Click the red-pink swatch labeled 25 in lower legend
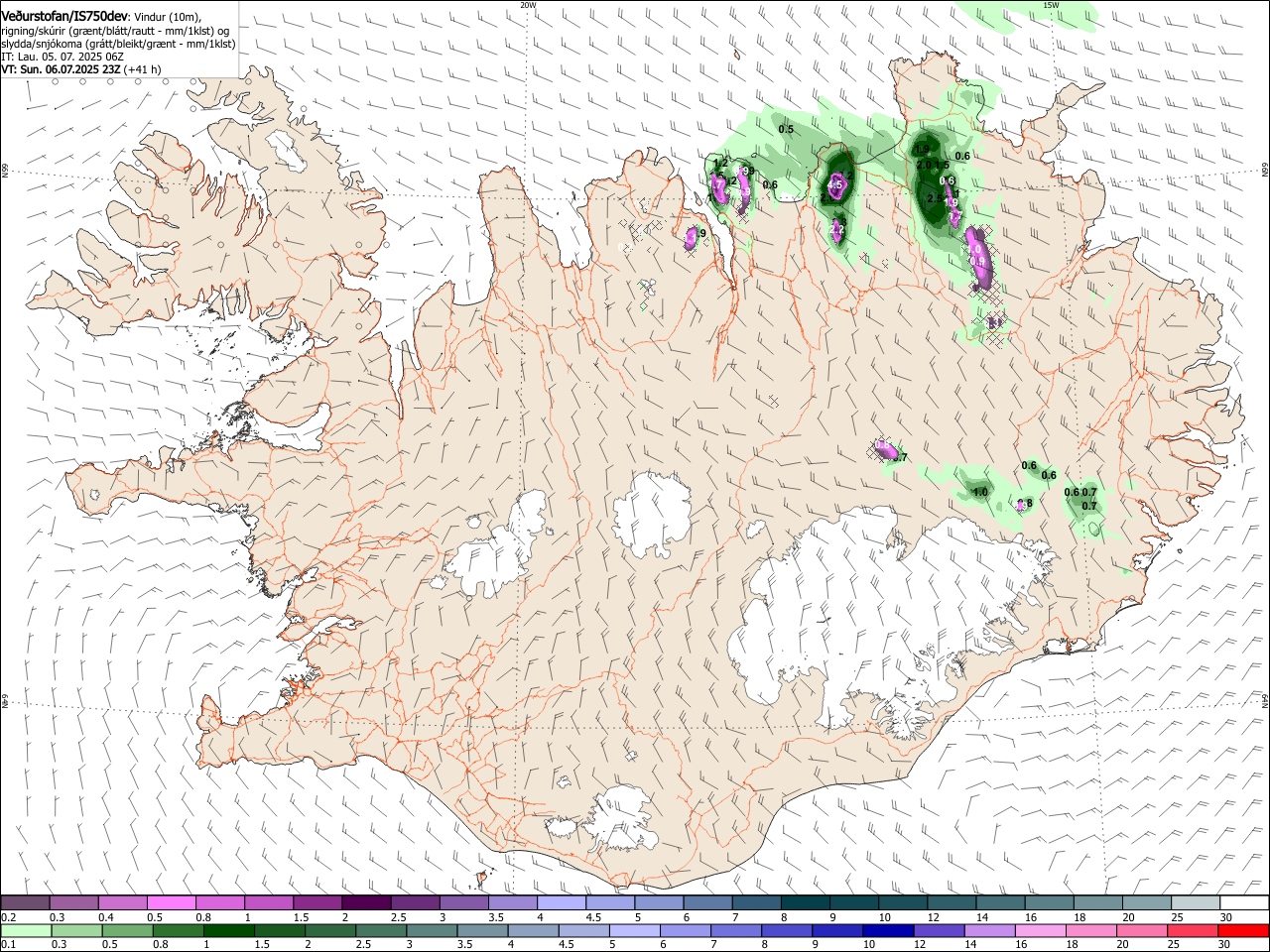1270x952 pixels. pos(1193,930)
